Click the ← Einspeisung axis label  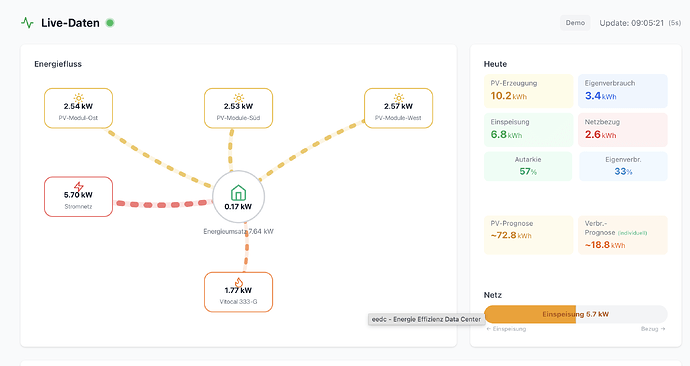(x=506, y=329)
